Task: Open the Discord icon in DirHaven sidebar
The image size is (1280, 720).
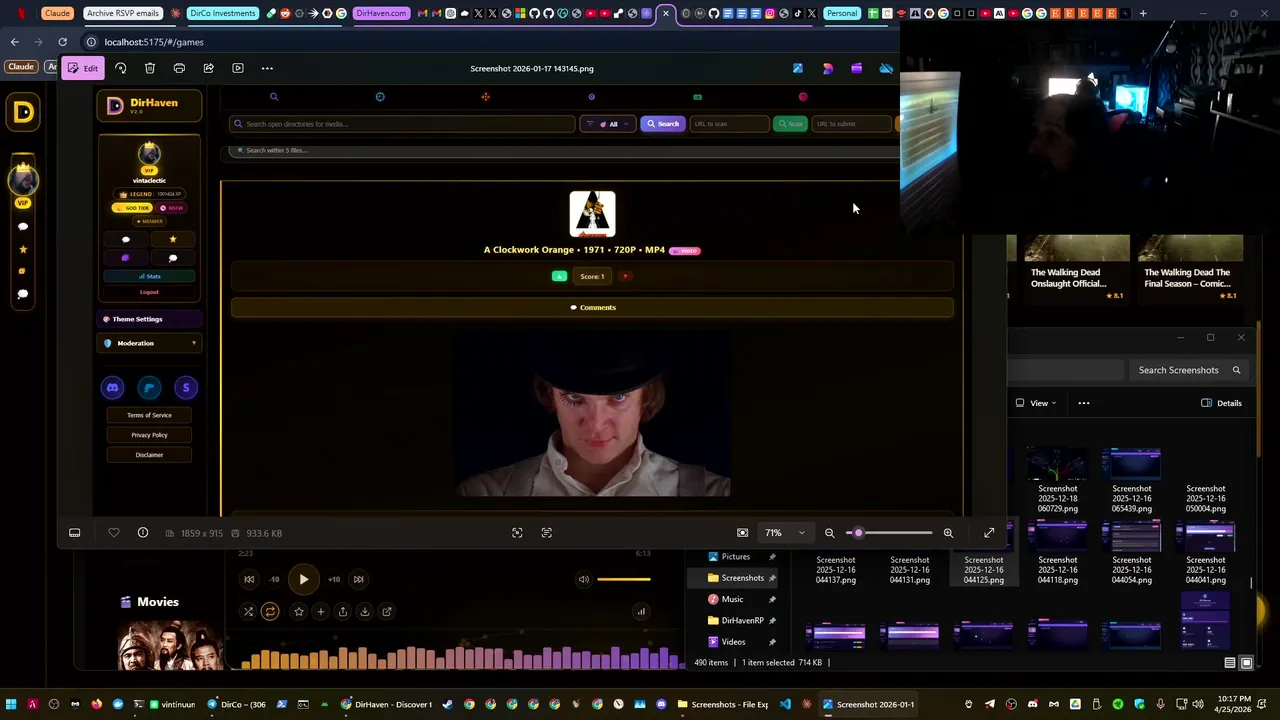Action: coord(112,388)
